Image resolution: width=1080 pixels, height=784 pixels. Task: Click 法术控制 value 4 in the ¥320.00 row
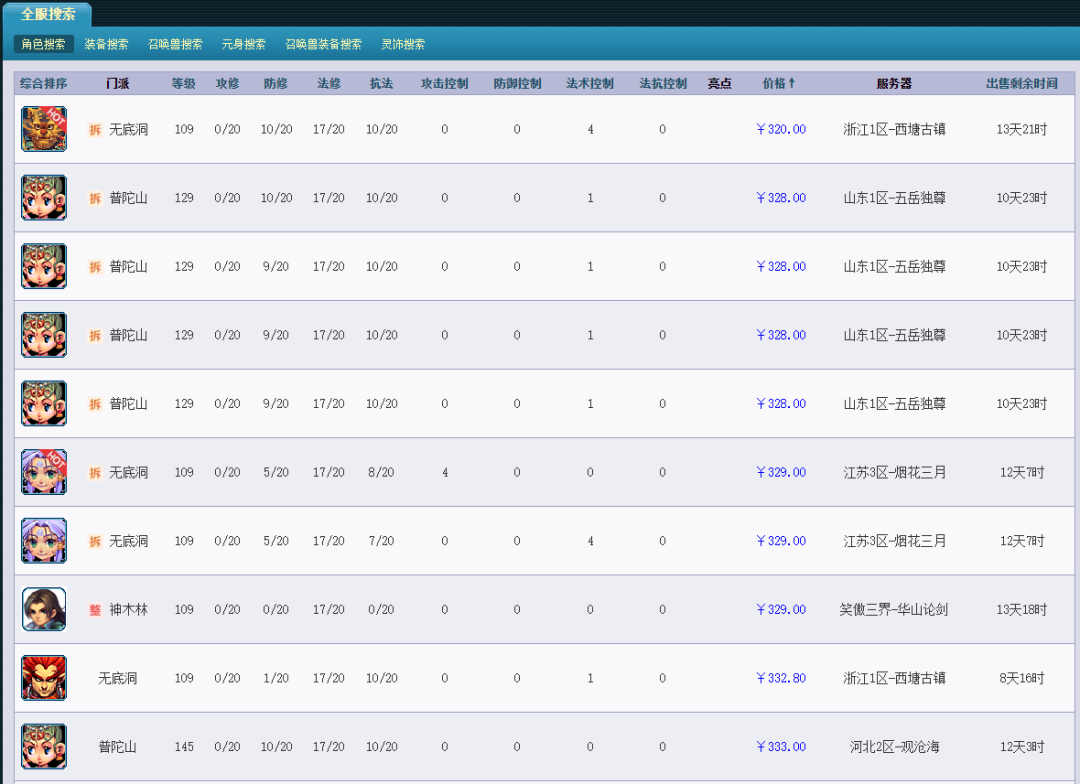(590, 129)
